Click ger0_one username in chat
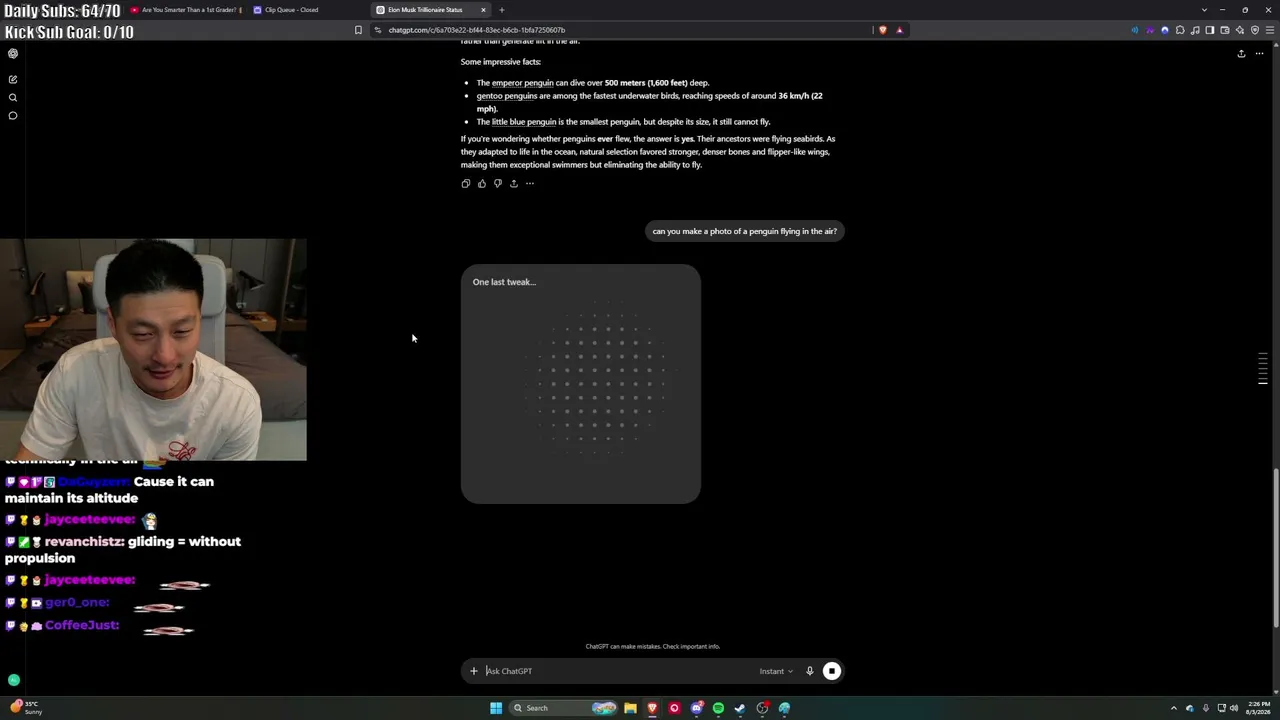This screenshot has height=720, width=1280. click(77, 603)
